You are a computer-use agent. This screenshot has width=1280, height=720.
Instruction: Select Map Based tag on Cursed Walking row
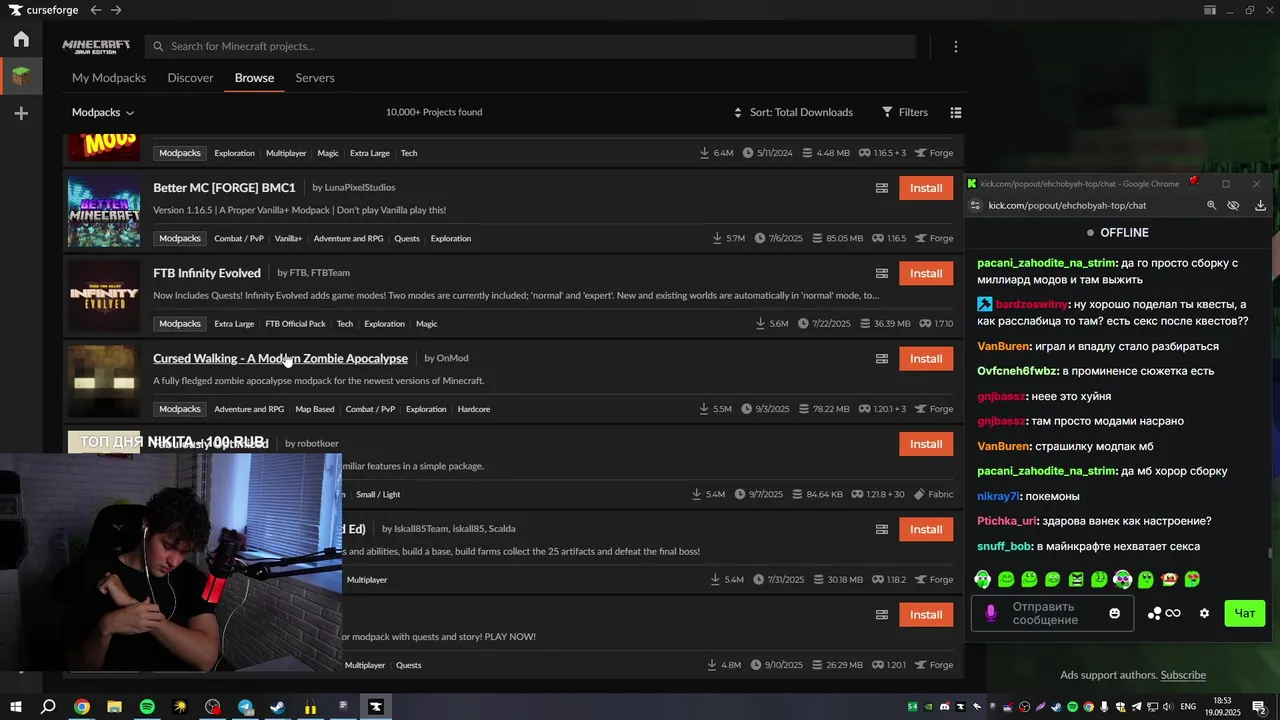pyautogui.click(x=315, y=409)
